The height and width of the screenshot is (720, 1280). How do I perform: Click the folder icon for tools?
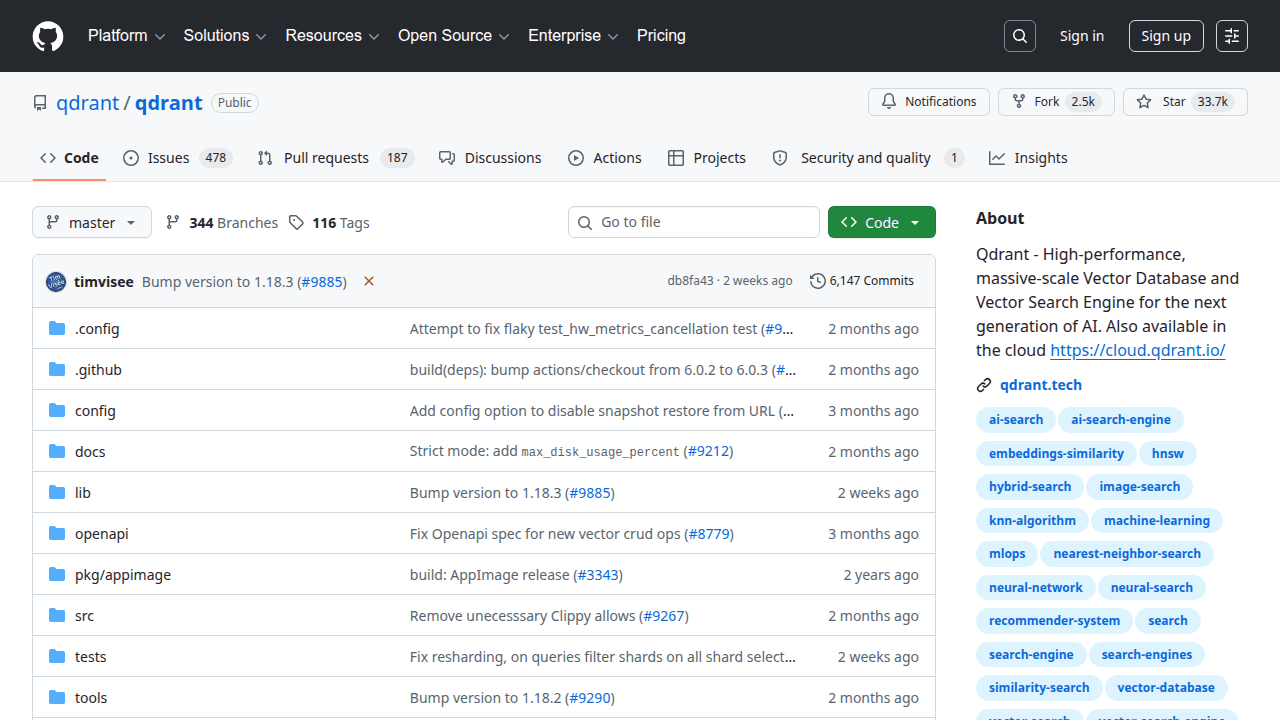click(57, 698)
